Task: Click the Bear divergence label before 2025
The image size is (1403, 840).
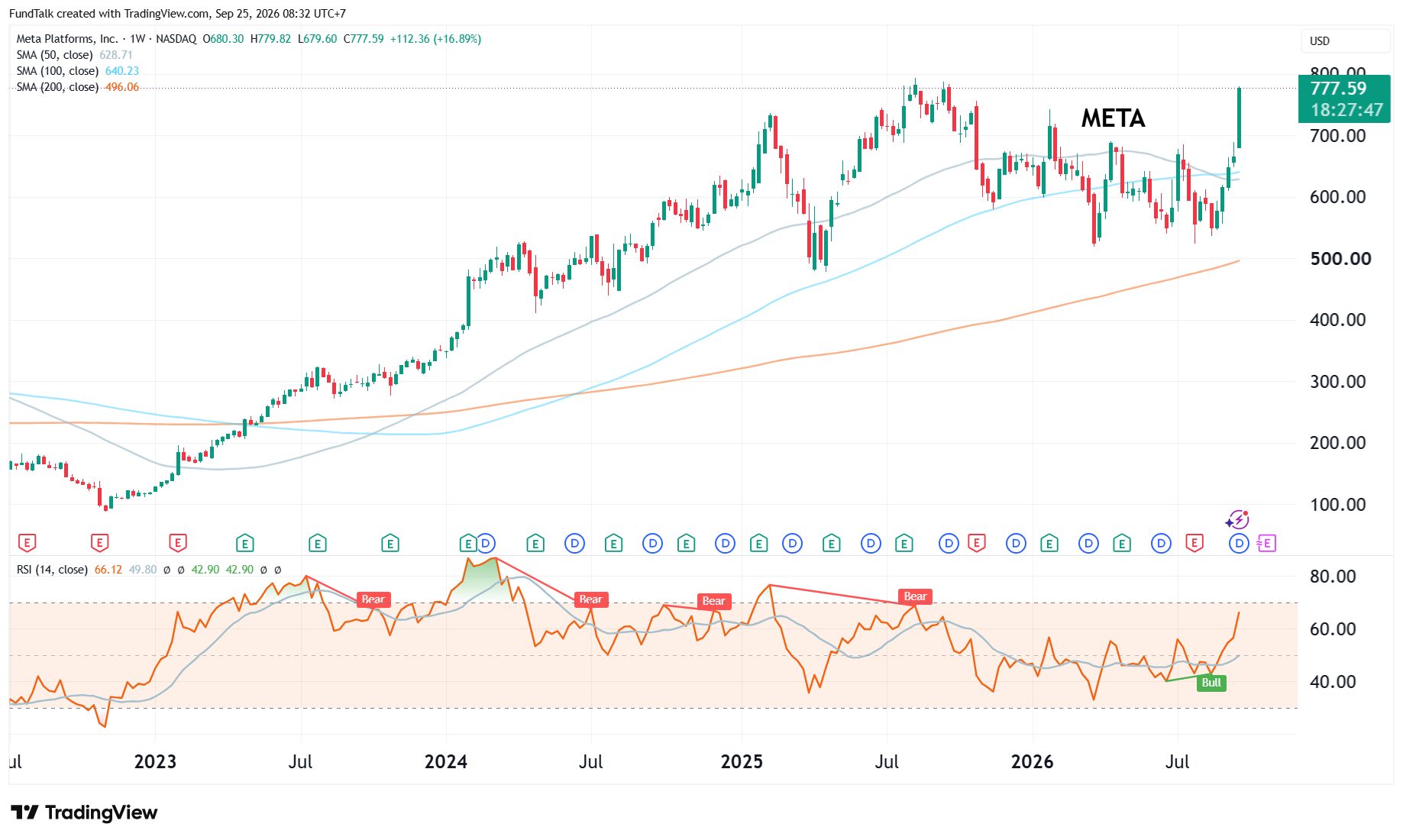Action: pyautogui.click(x=714, y=601)
